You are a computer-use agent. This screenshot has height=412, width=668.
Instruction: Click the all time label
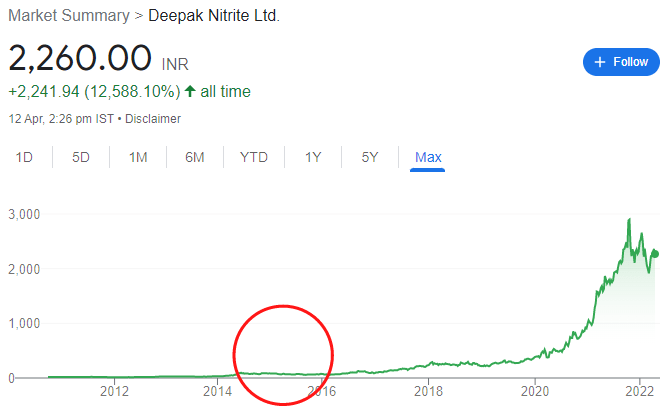coord(225,92)
